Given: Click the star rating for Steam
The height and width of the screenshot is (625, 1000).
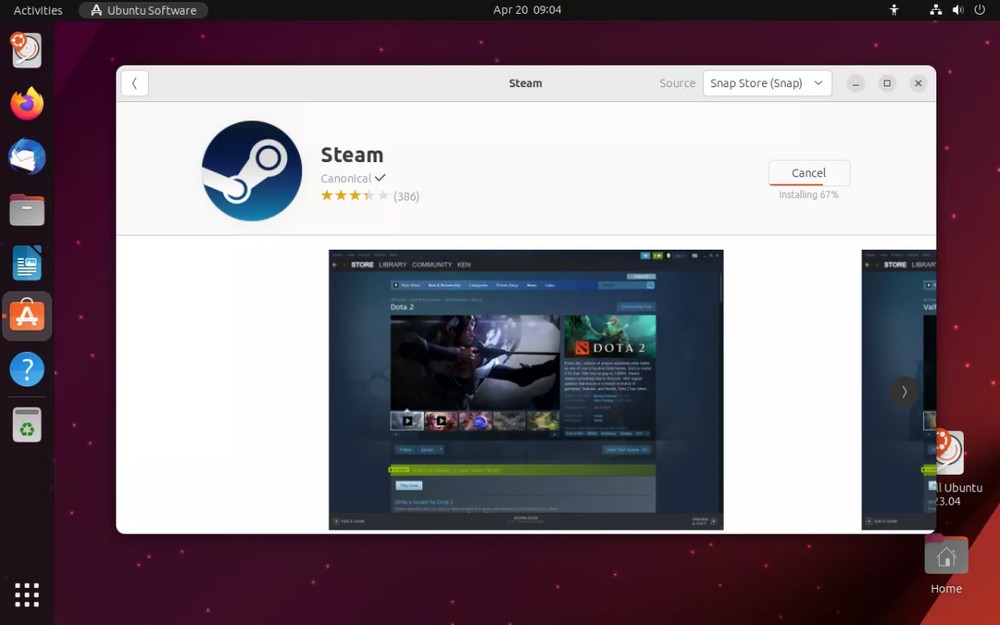Looking at the screenshot, I should point(354,196).
